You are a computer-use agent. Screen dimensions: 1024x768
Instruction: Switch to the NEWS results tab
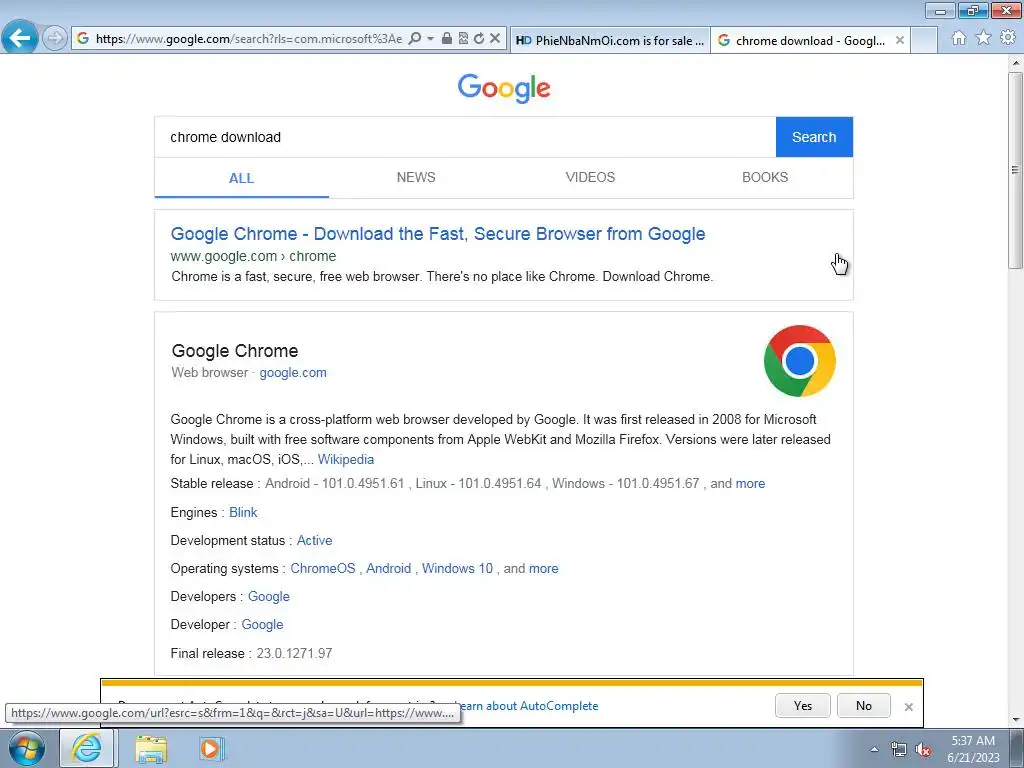416,178
